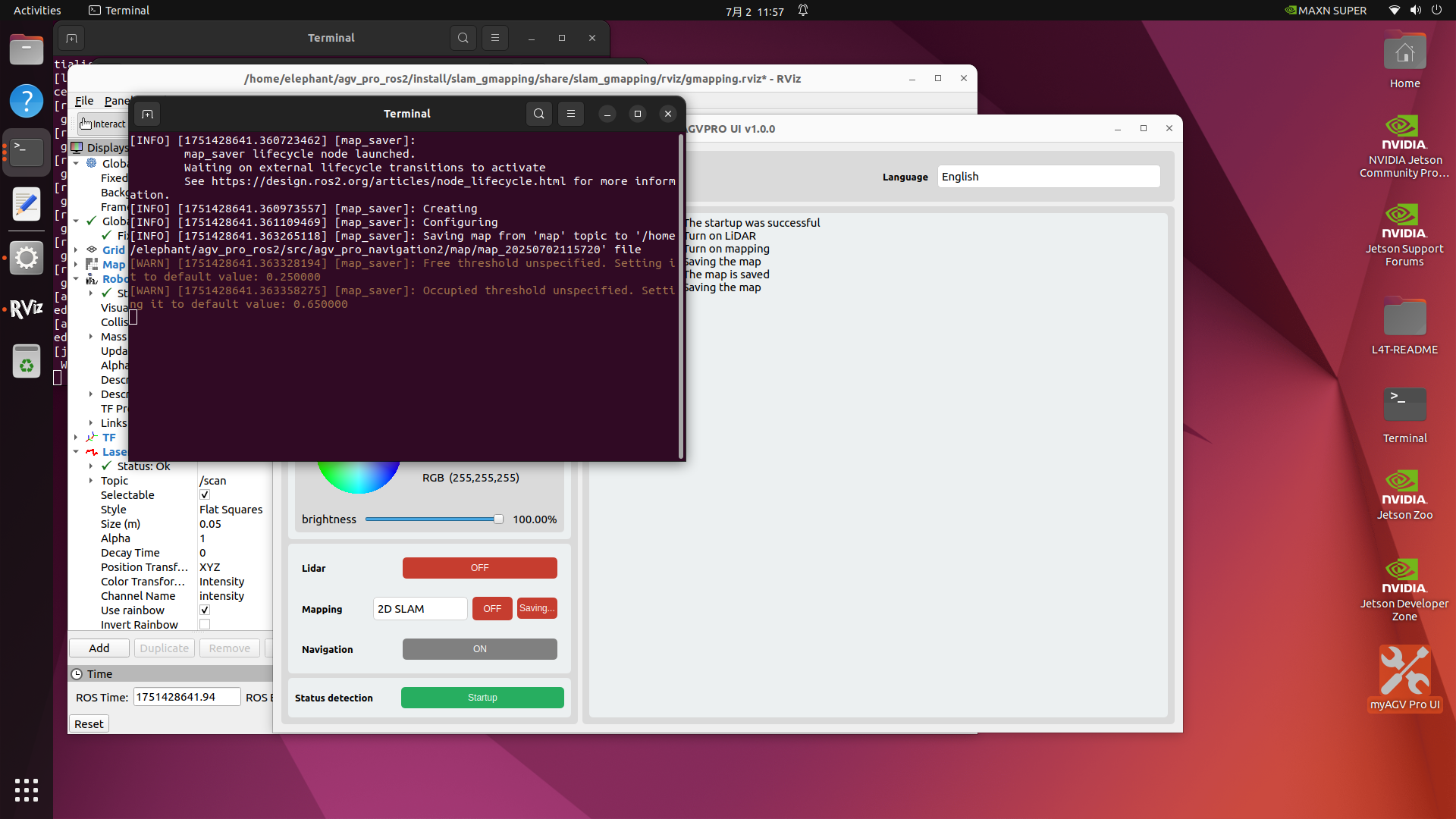
Task: Click the new tab icon in the front Terminal
Action: click(x=147, y=114)
